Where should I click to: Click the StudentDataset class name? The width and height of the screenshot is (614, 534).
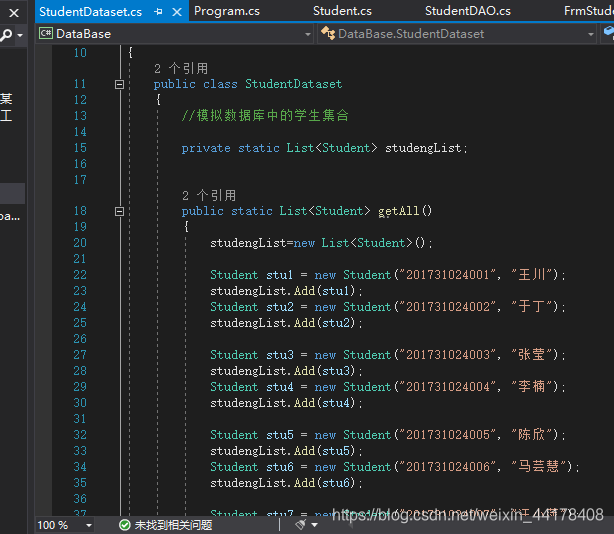pyautogui.click(x=294, y=84)
